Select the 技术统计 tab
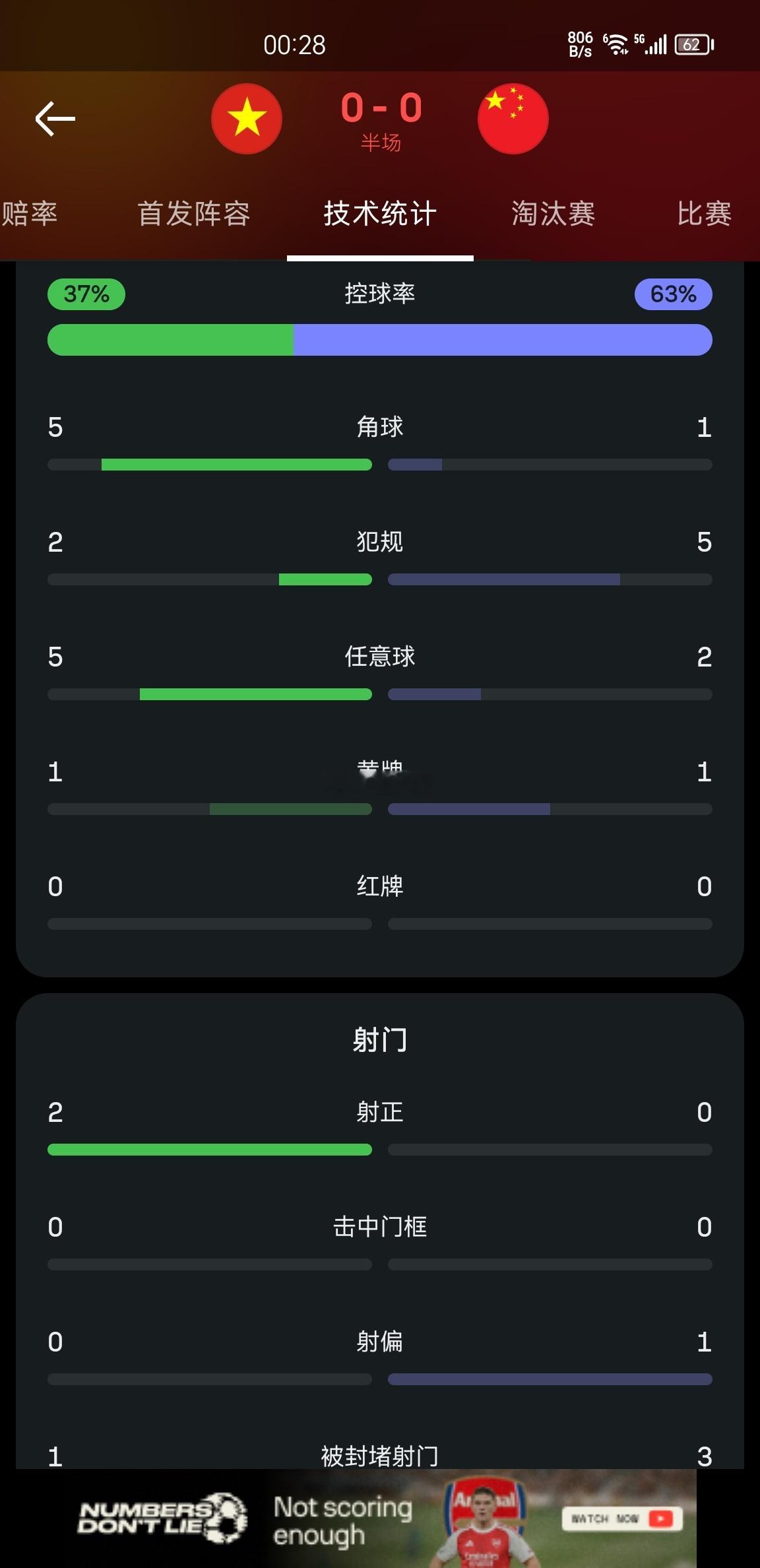The width and height of the screenshot is (760, 1568). click(379, 213)
